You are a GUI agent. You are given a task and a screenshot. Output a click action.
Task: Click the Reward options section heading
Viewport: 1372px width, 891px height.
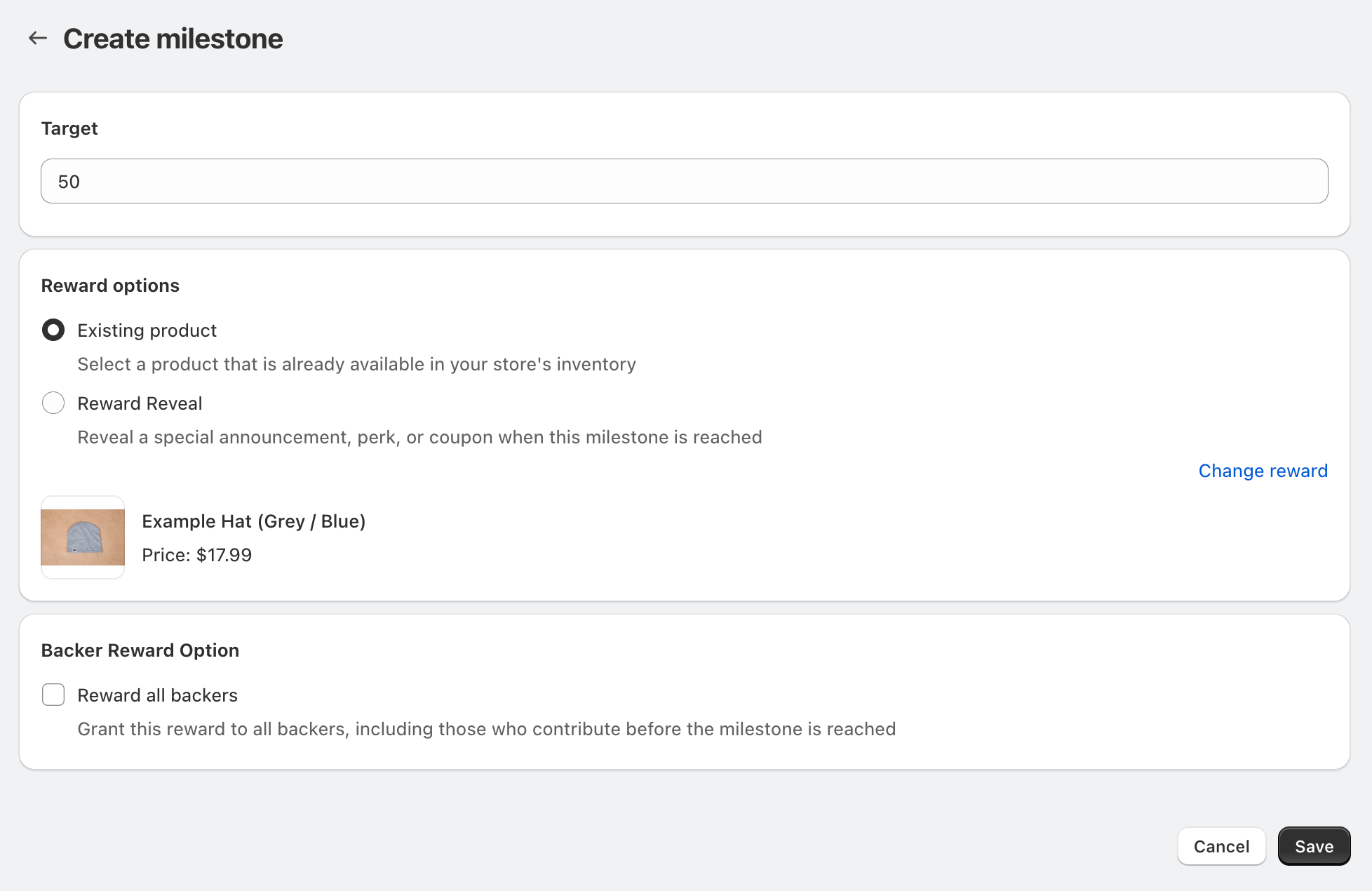[x=110, y=286]
